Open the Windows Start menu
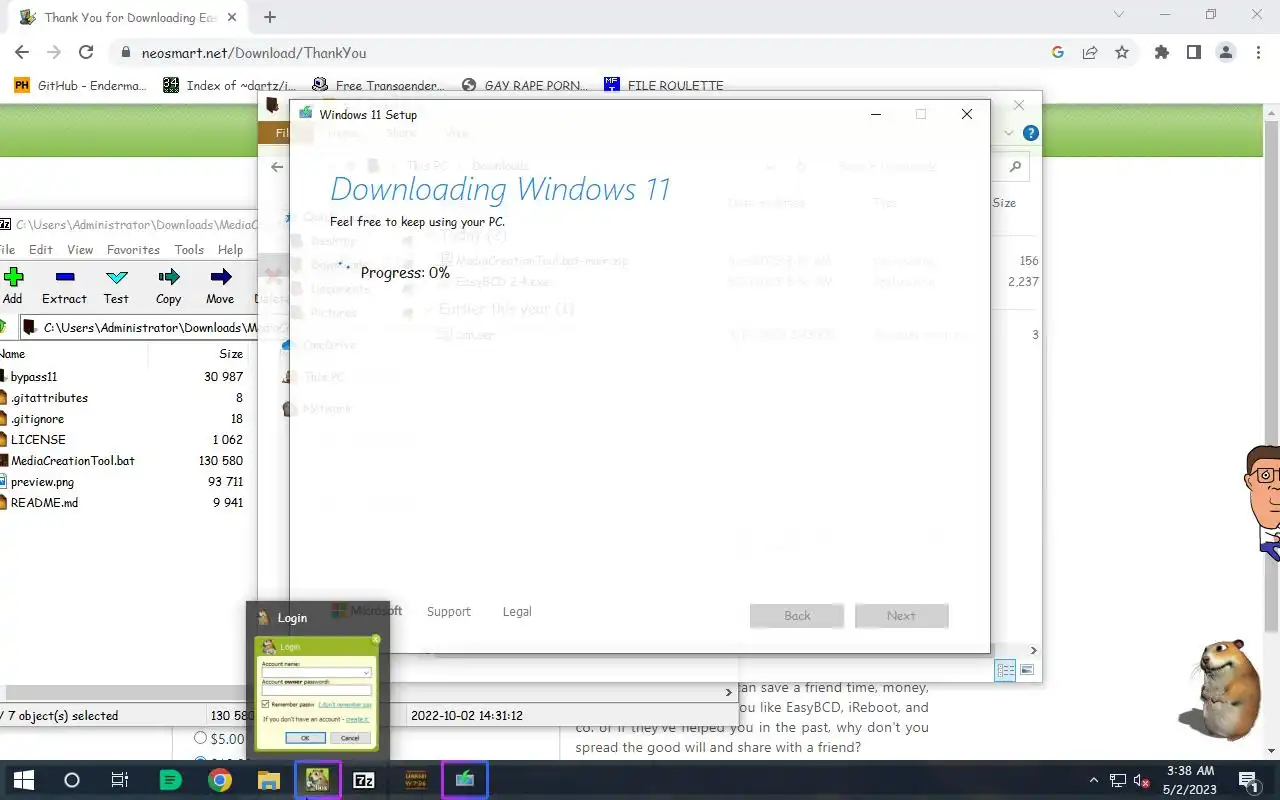Screen dimensions: 1280x800 point(23,780)
